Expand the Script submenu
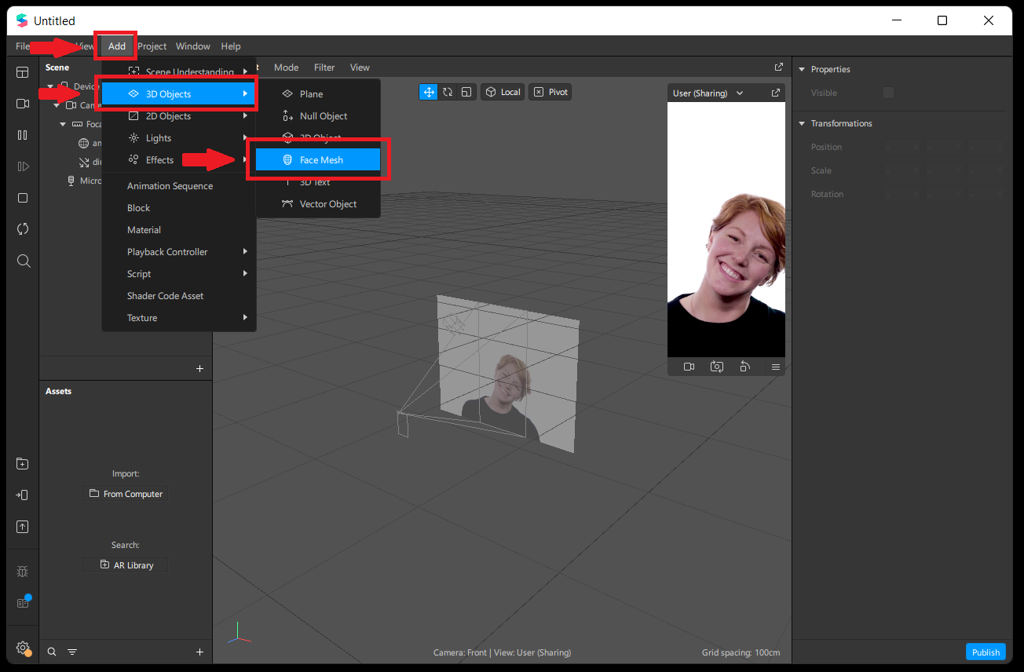The height and width of the screenshot is (672, 1024). click(178, 274)
